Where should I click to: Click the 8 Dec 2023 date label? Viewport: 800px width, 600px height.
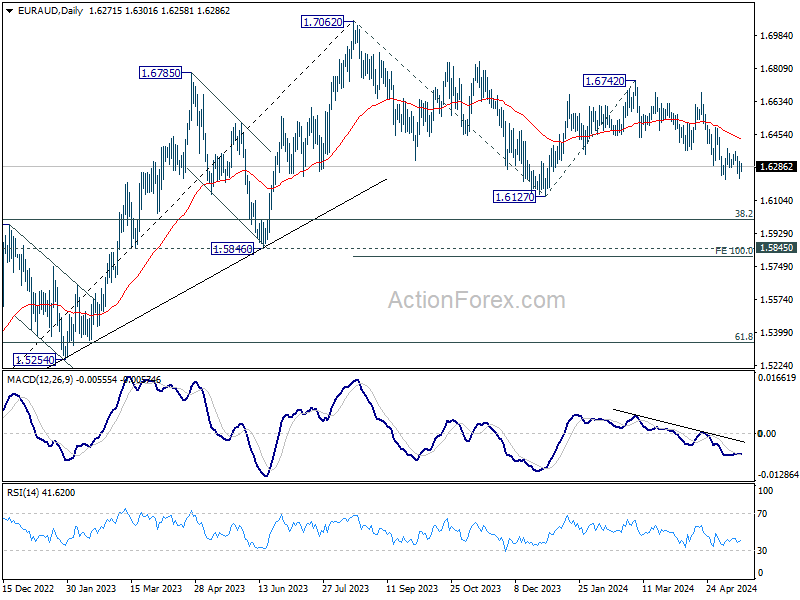click(x=537, y=589)
